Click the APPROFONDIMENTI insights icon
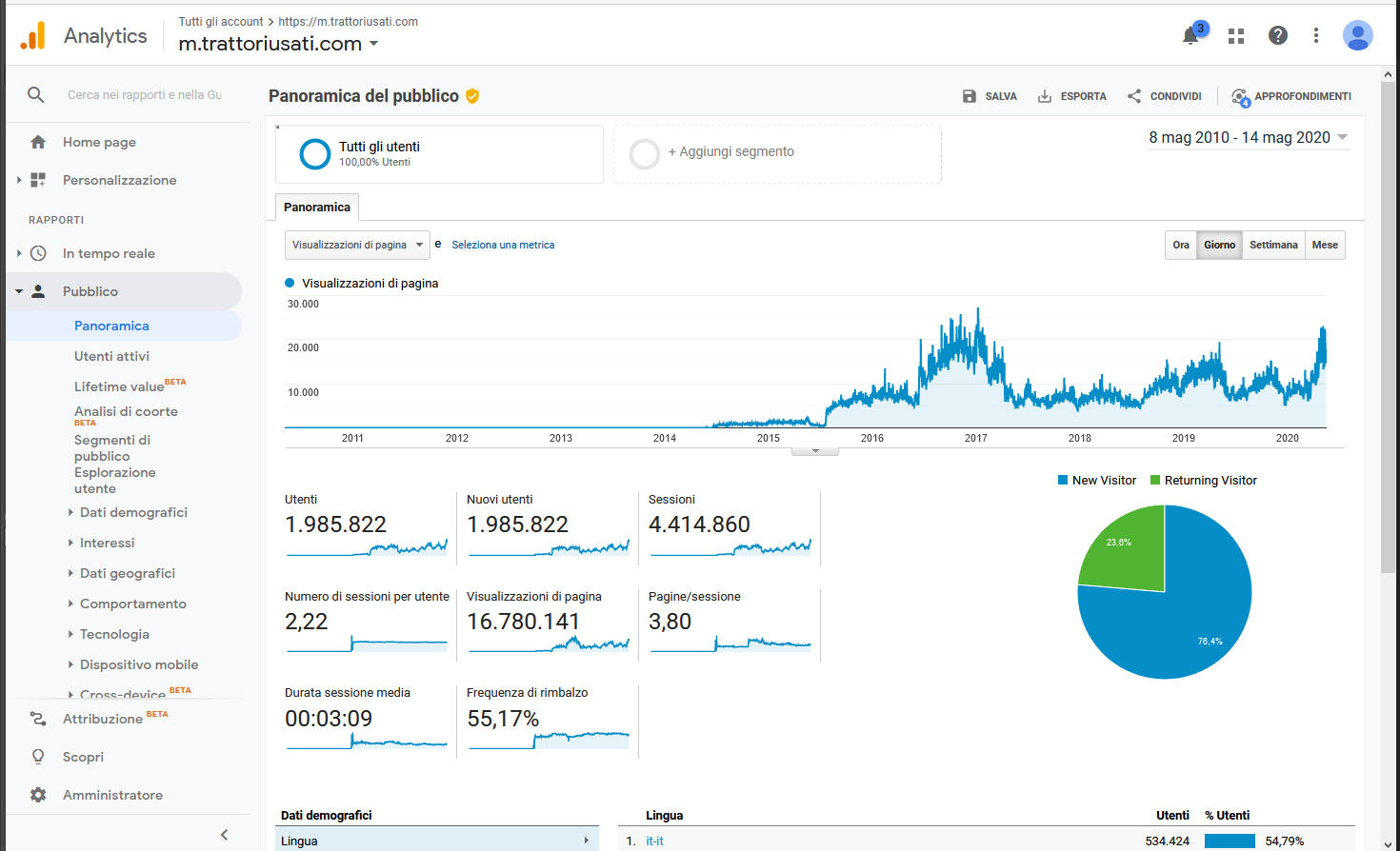This screenshot has height=851, width=1400. tap(1240, 97)
